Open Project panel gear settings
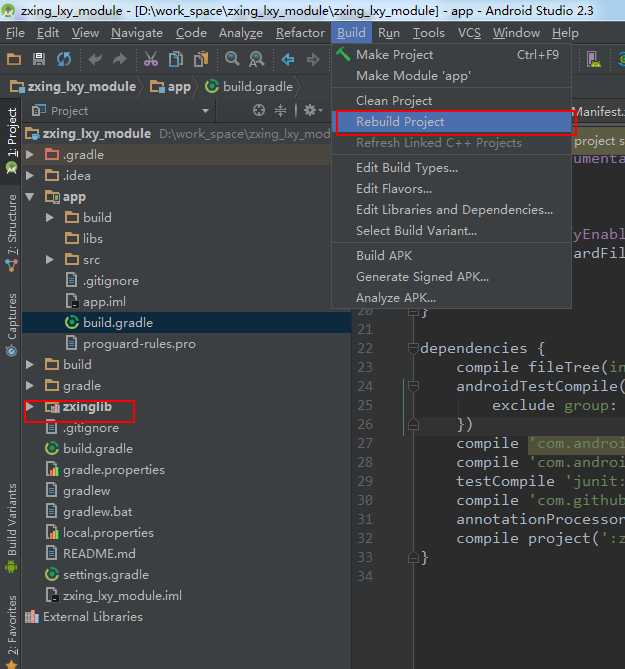Image resolution: width=625 pixels, height=669 pixels. coord(313,111)
